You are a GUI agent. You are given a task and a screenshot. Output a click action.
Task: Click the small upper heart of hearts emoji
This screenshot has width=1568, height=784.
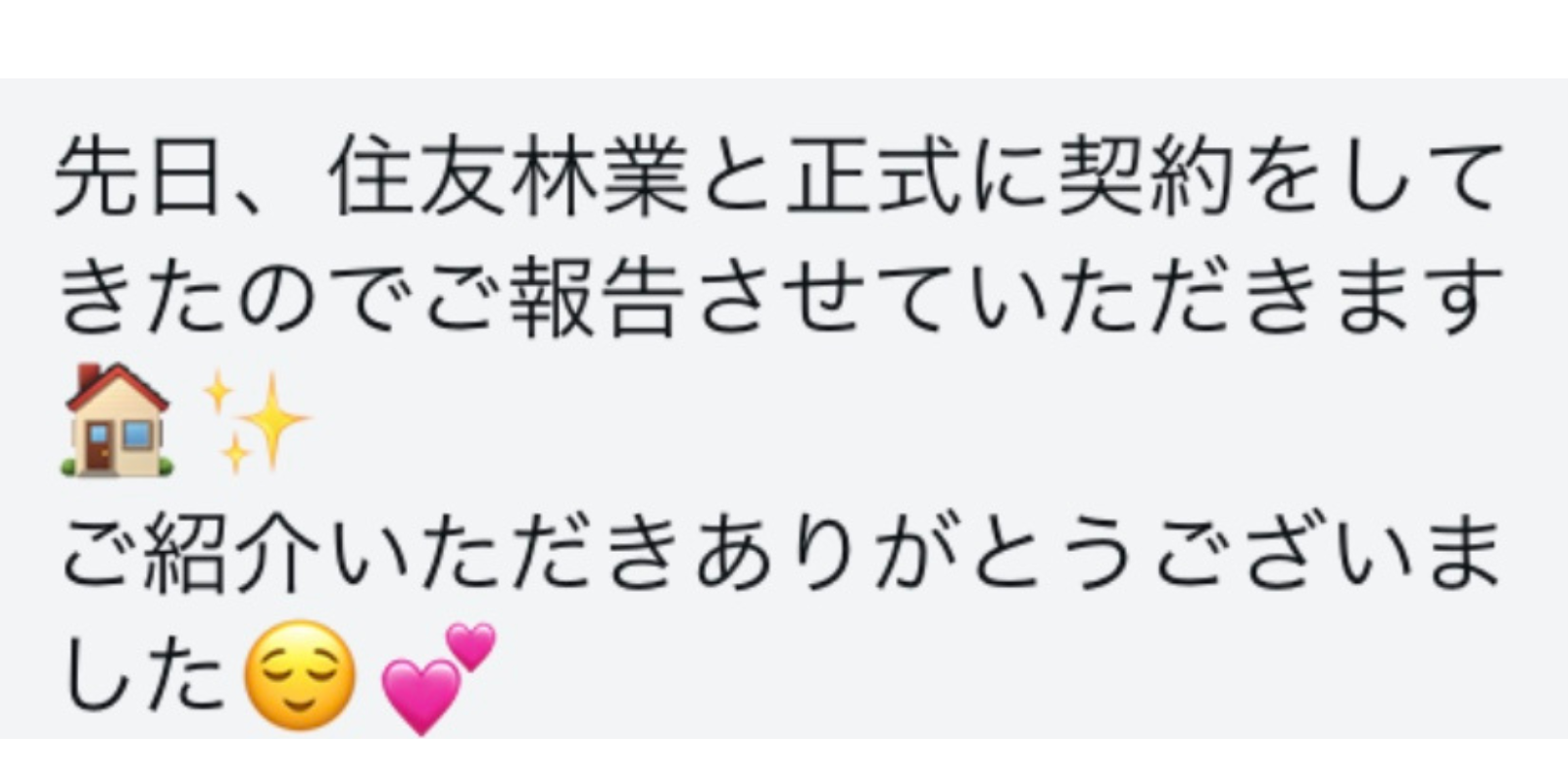click(x=472, y=647)
